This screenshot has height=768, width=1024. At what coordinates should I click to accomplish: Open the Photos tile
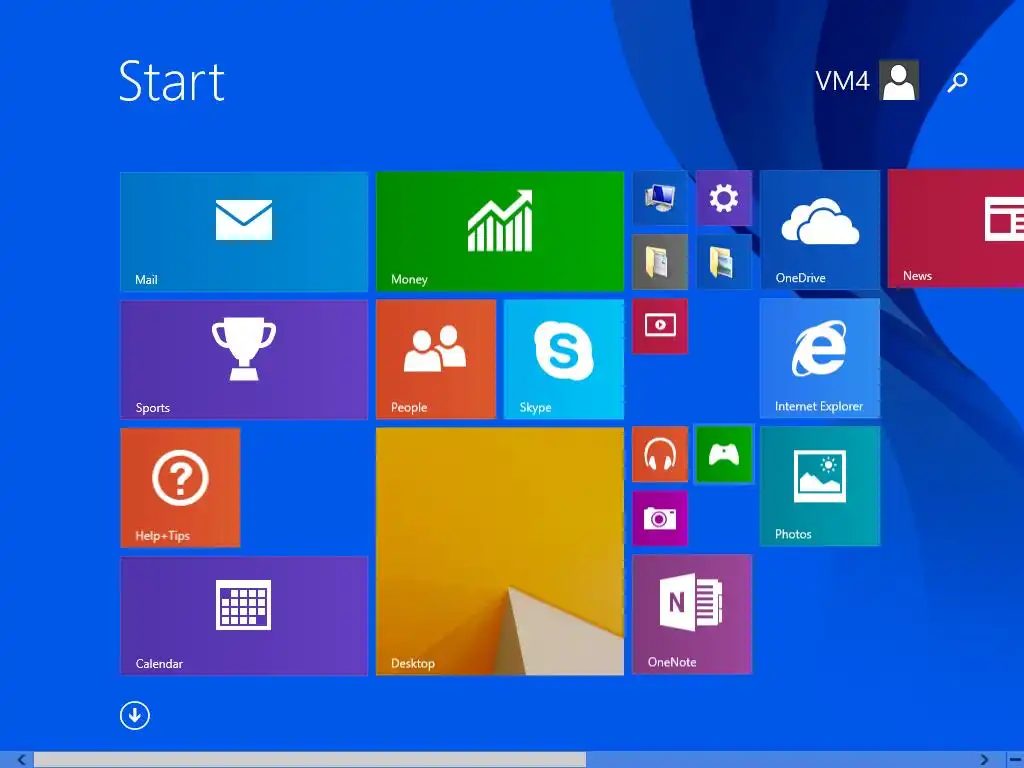click(x=820, y=486)
